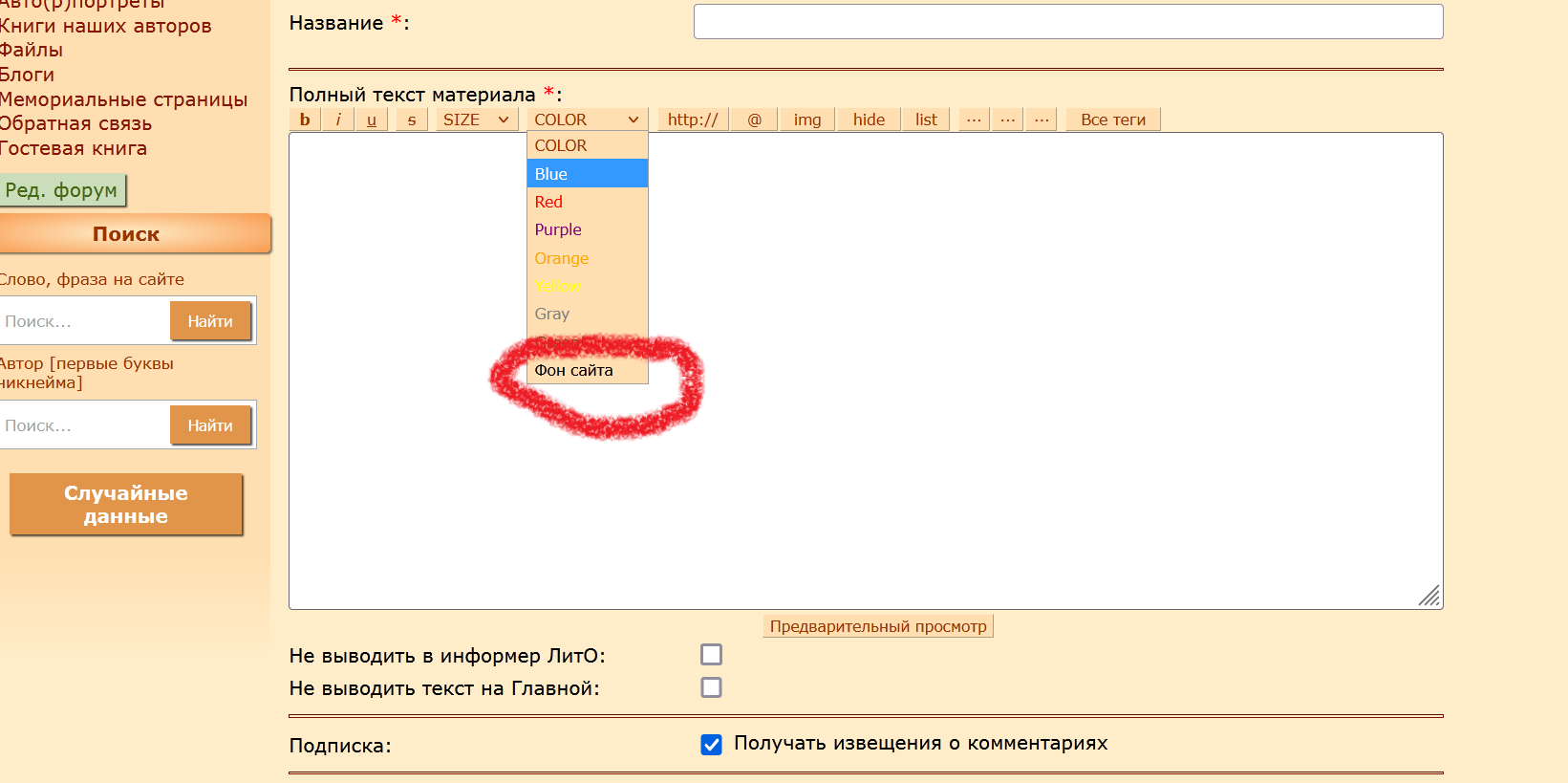1568x783 pixels.
Task: Click into the 'Название' text field
Action: pyautogui.click(x=1067, y=22)
